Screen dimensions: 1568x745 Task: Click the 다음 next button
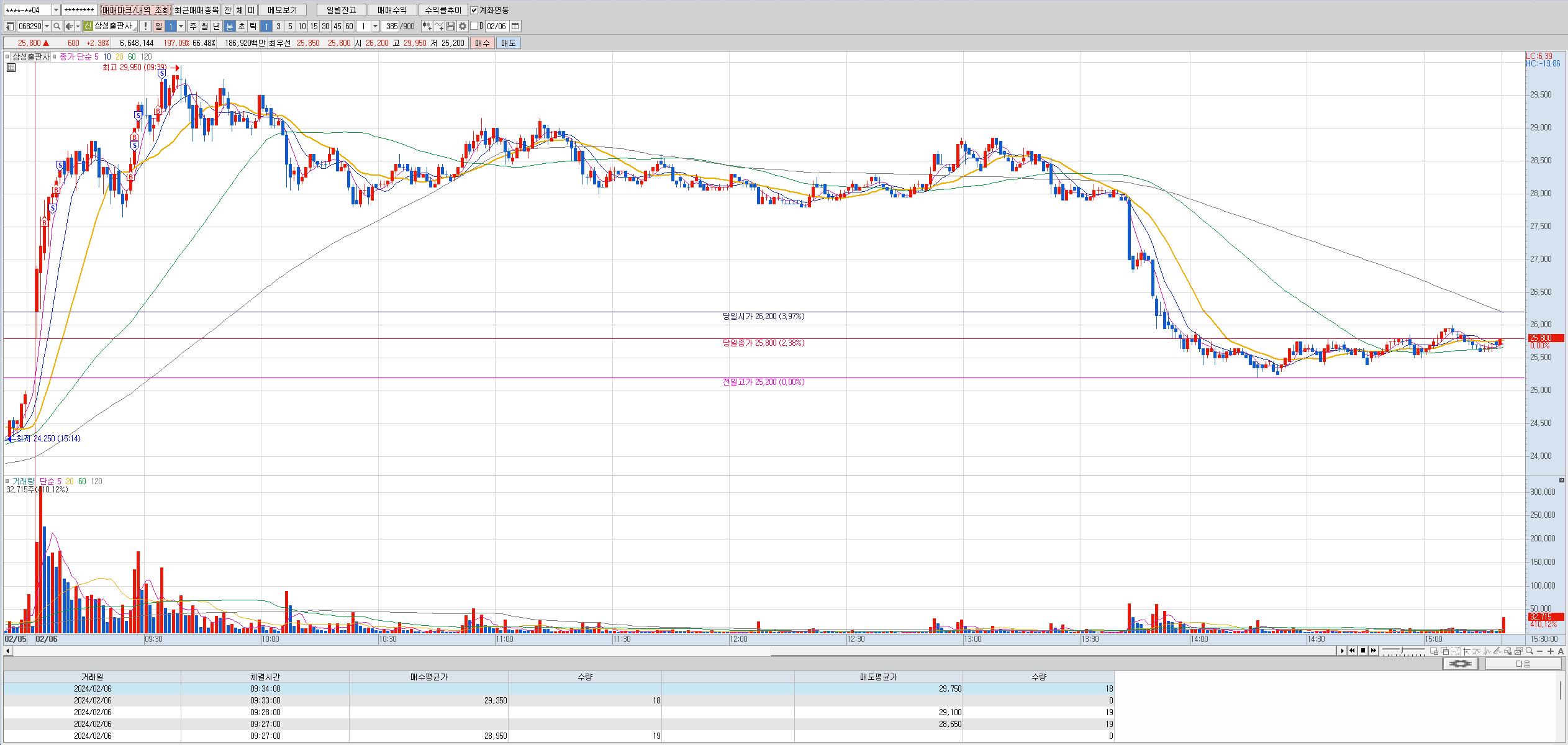click(1523, 664)
